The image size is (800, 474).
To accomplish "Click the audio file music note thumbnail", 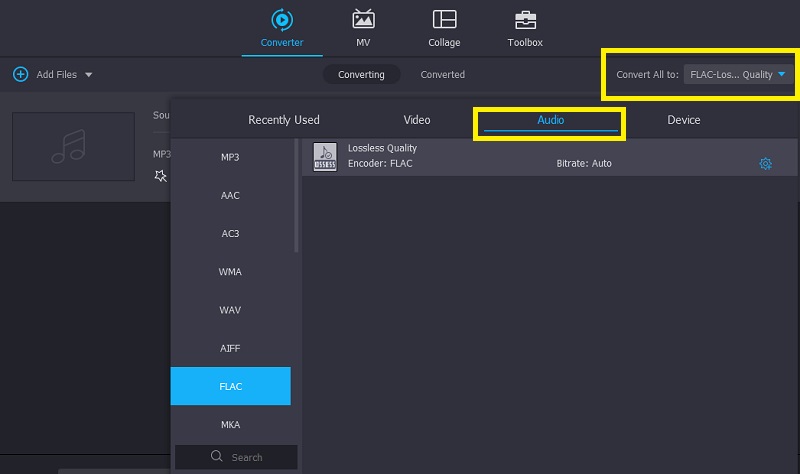I will coord(73,146).
